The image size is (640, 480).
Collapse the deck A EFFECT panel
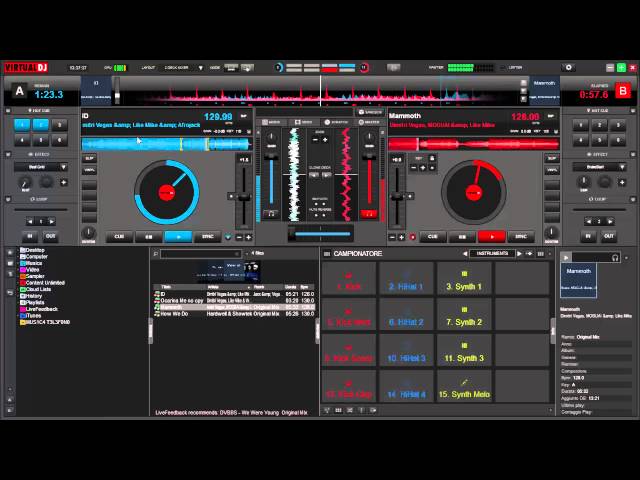coord(8,154)
